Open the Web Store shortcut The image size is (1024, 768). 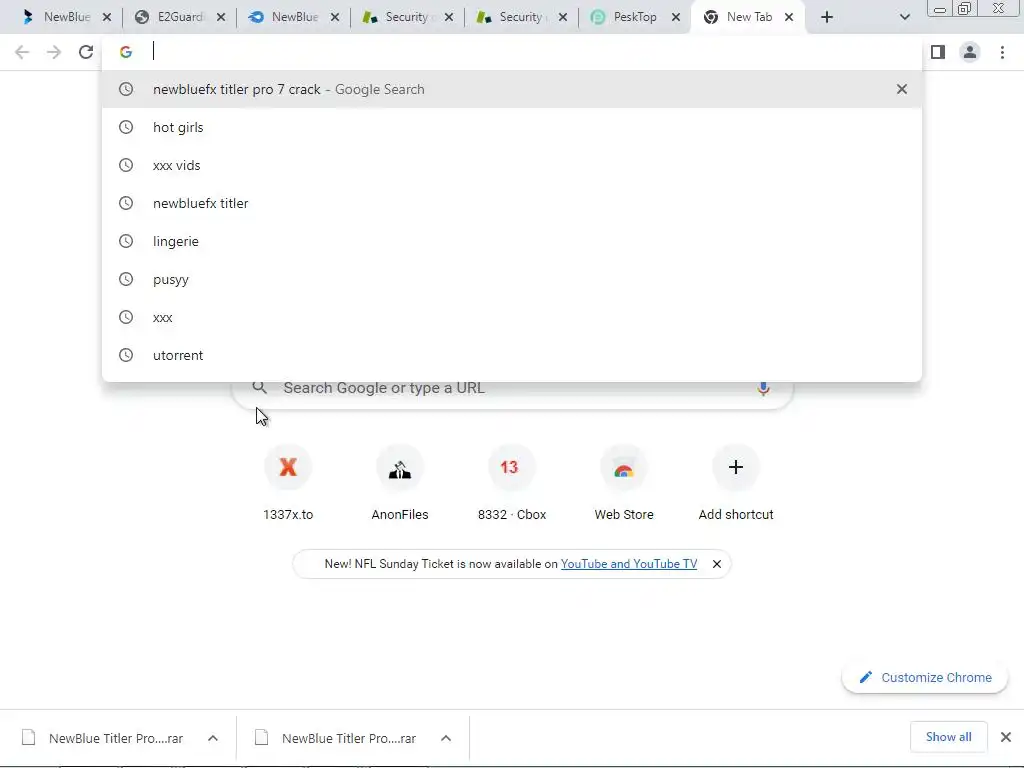[624, 483]
